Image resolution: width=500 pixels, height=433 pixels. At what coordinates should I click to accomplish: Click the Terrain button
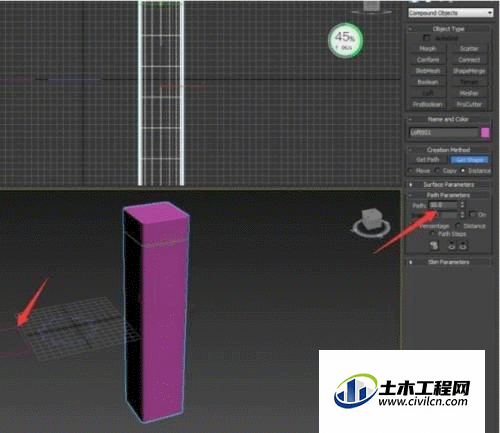click(x=469, y=82)
